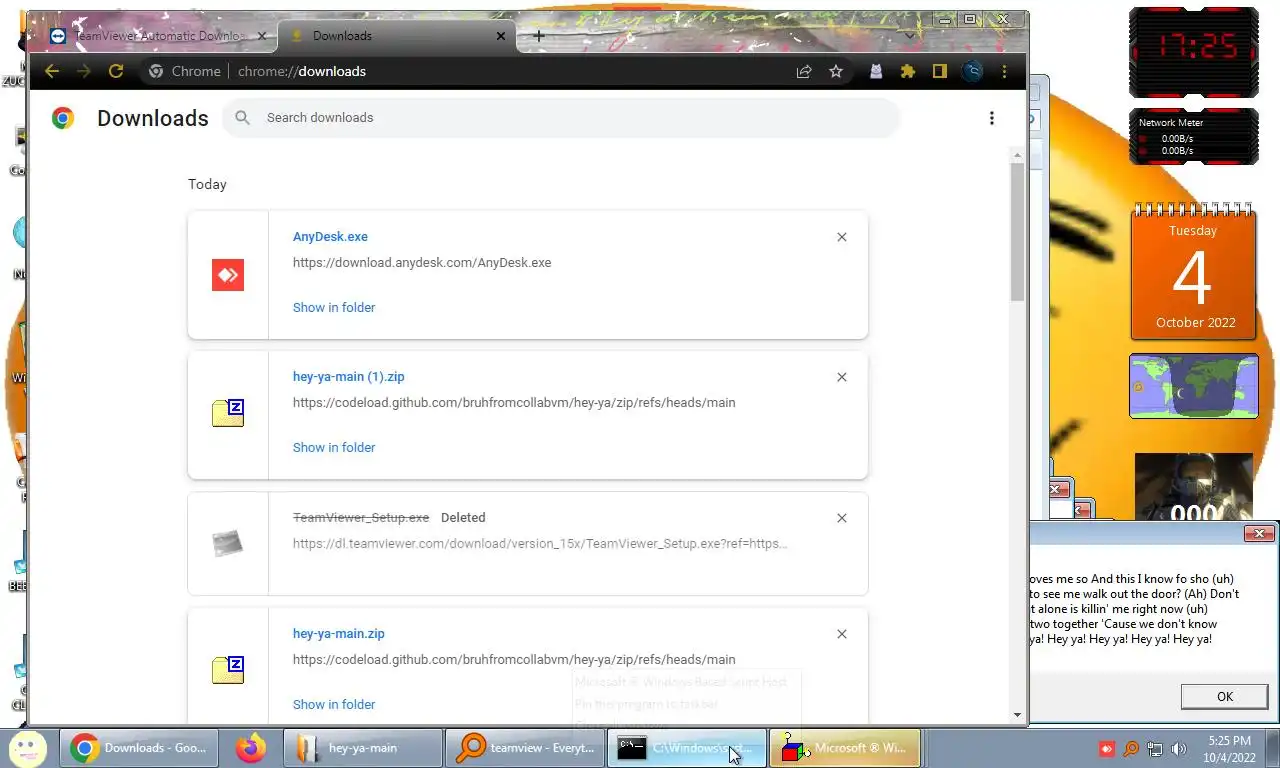
Task: Open Everything search tray icon
Action: 1131,748
